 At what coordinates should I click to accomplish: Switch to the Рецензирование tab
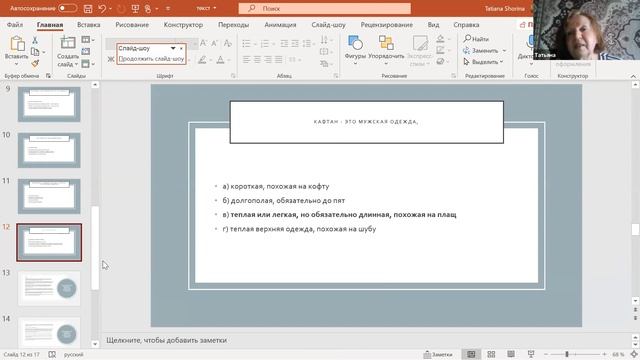click(x=387, y=25)
